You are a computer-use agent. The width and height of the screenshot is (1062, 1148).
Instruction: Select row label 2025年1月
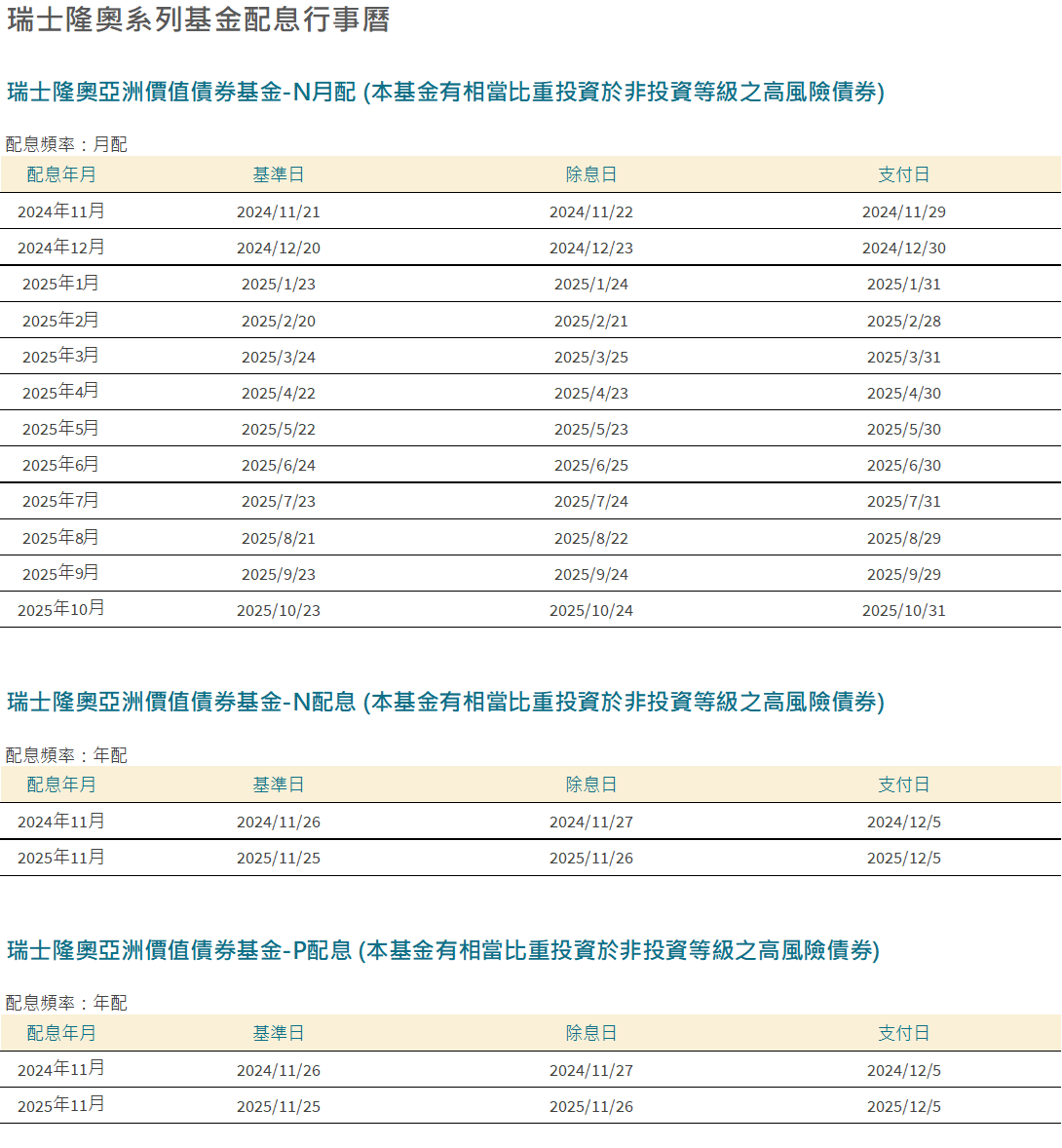click(60, 284)
